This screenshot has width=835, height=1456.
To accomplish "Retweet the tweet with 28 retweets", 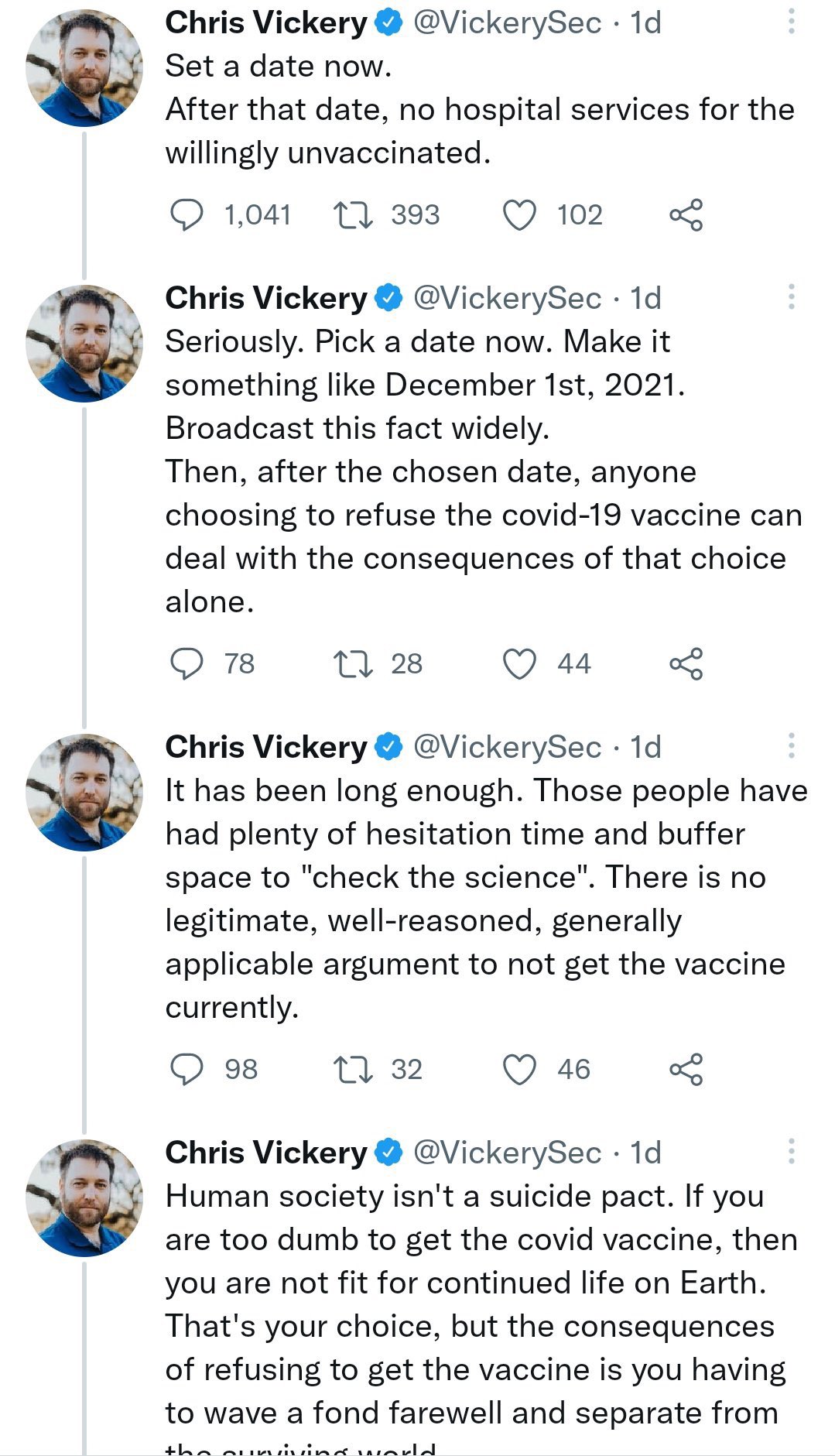I will tap(352, 663).
